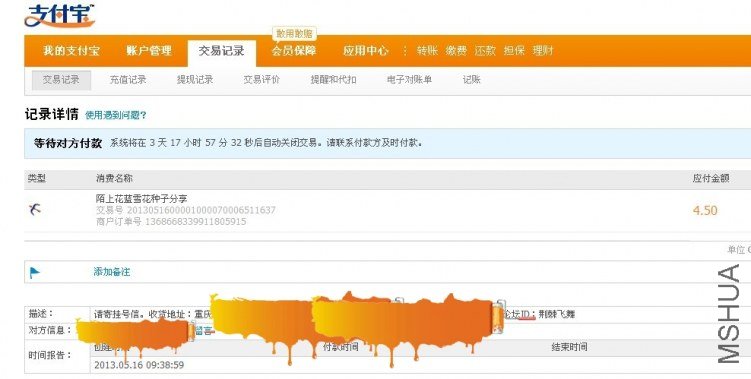Click the 还款 shortcut link

(485, 51)
